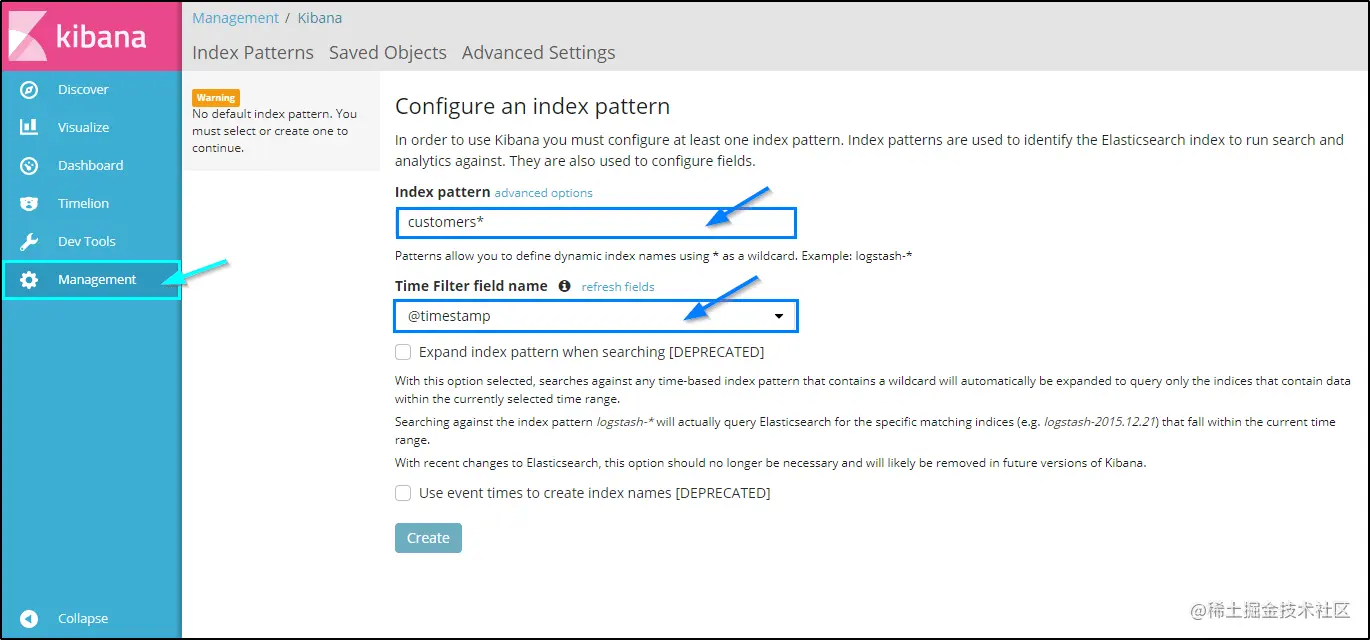Collapse the sidebar via the Collapse label
Image resolution: width=1370 pixels, height=640 pixels.
[83, 619]
